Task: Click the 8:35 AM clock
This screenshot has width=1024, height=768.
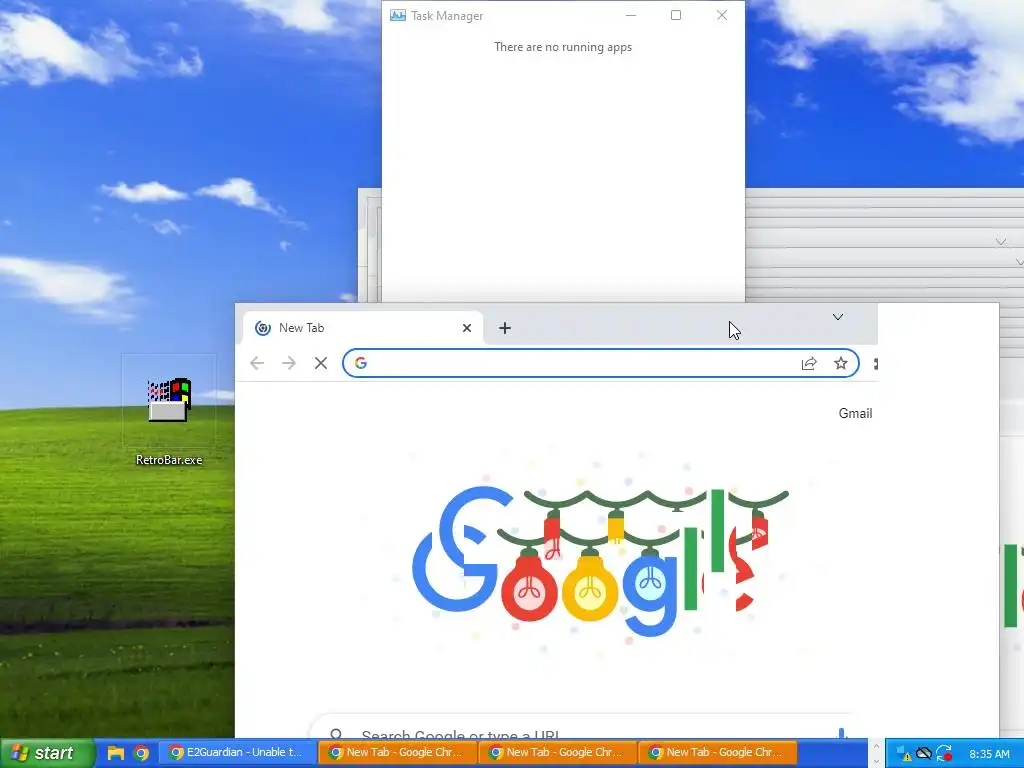Action: tap(989, 754)
